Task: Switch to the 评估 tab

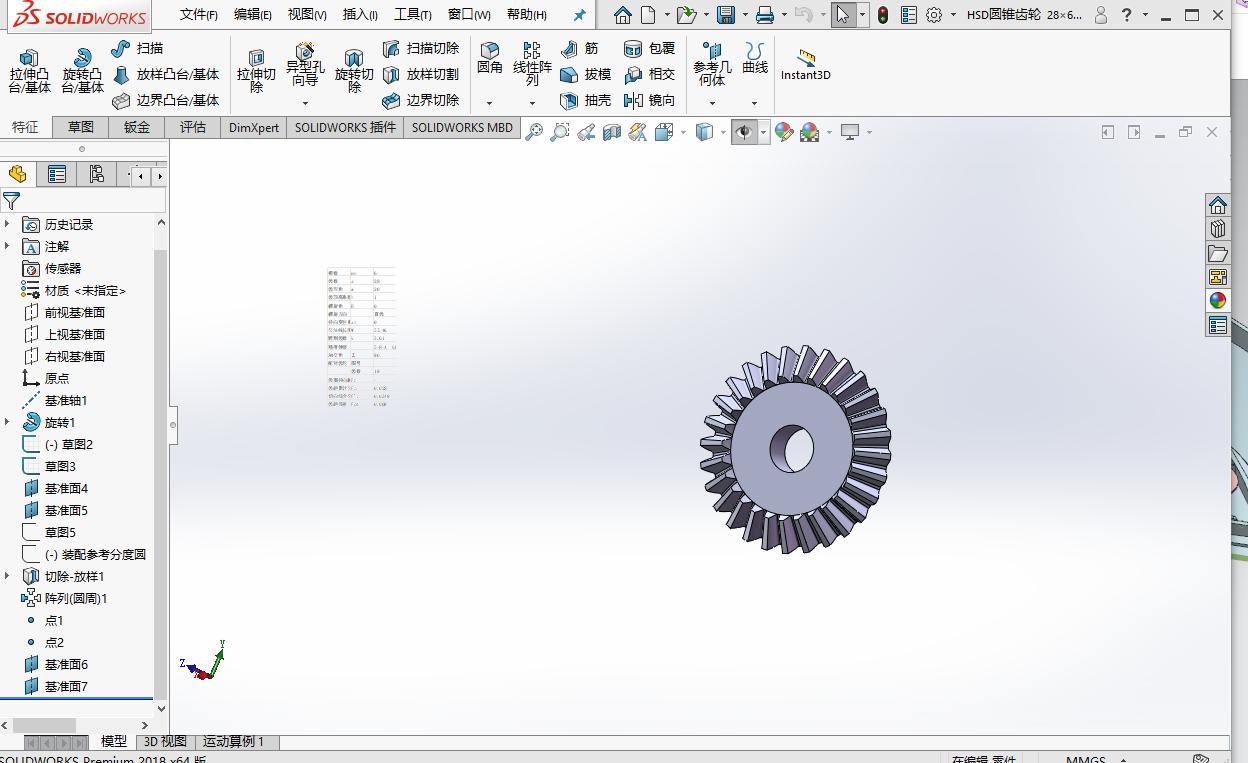Action: [x=193, y=127]
